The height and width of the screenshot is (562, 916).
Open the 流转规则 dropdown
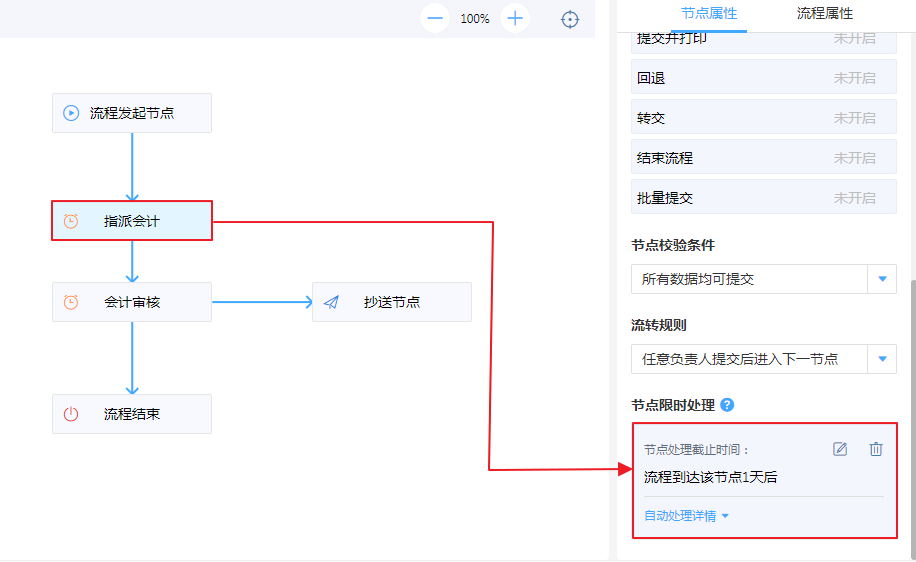pos(882,359)
